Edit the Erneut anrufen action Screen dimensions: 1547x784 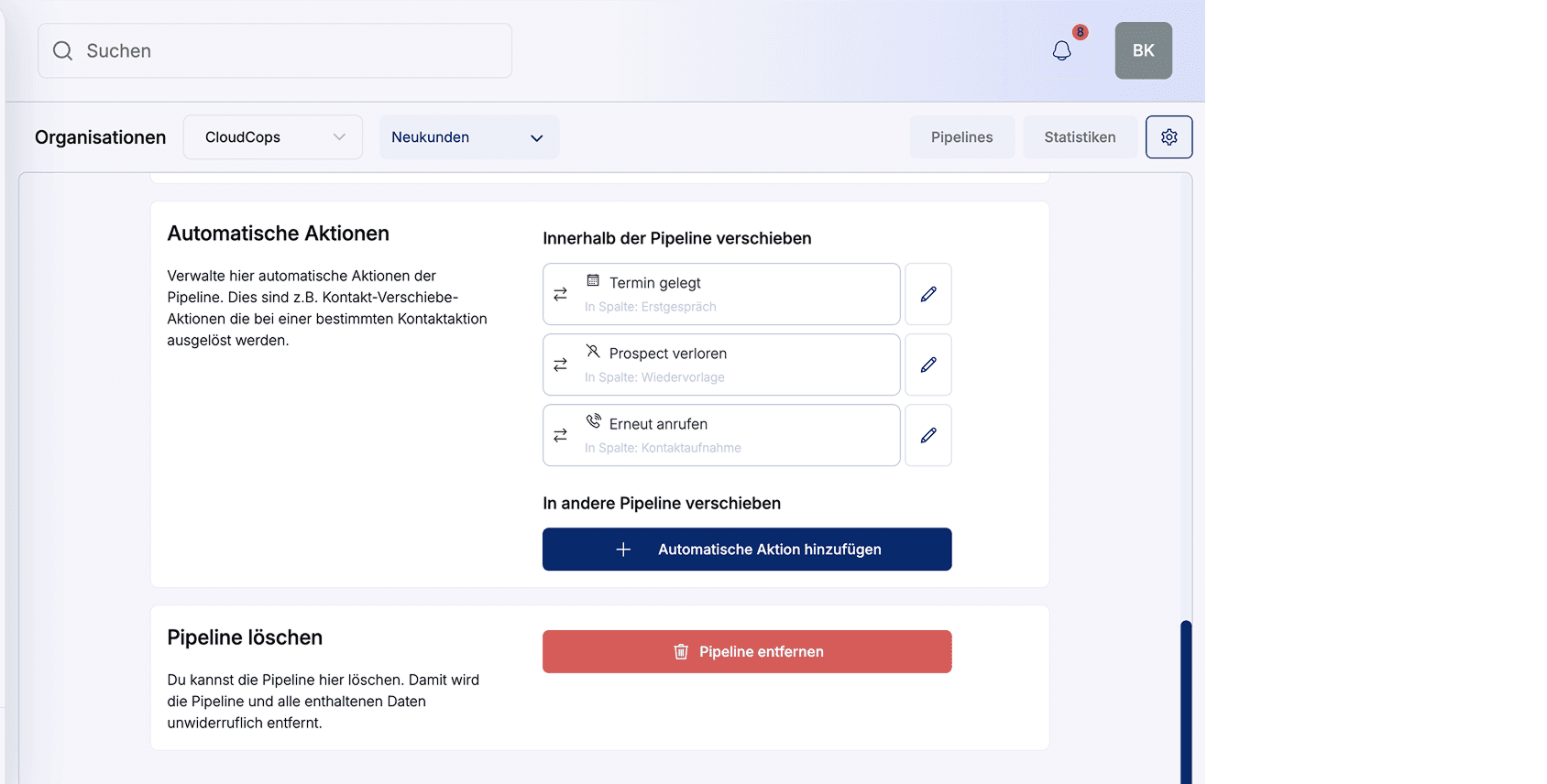[x=927, y=435]
